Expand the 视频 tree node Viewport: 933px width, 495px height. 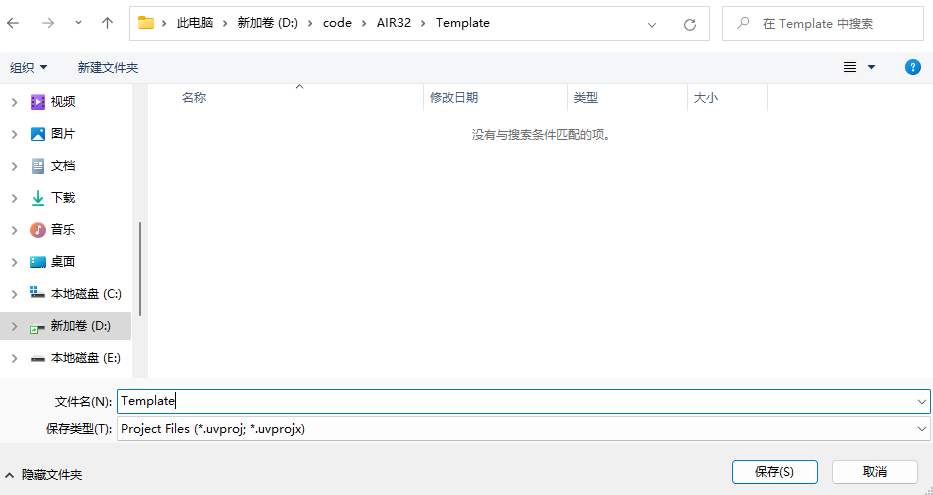point(14,102)
